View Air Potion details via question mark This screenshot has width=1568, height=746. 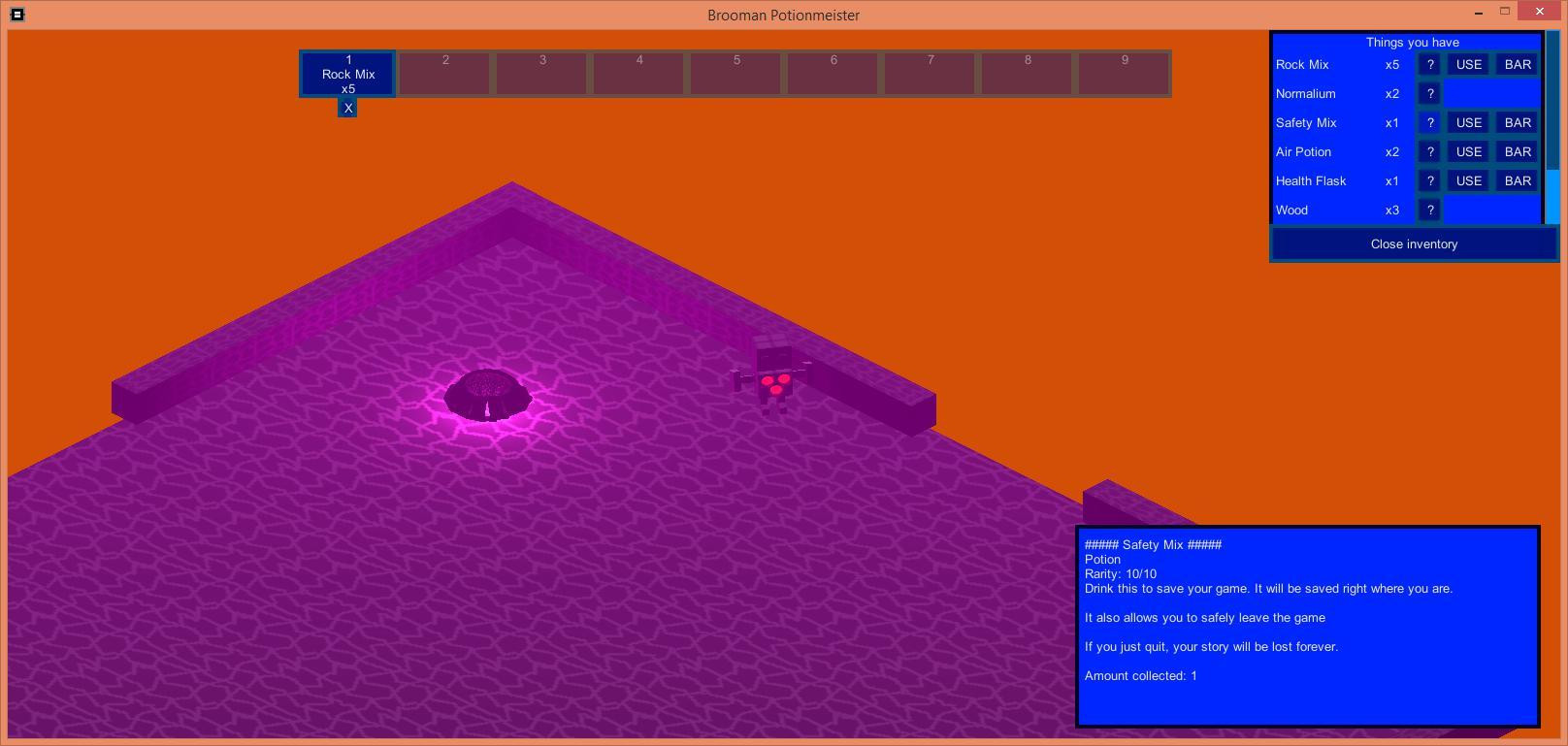point(1429,152)
